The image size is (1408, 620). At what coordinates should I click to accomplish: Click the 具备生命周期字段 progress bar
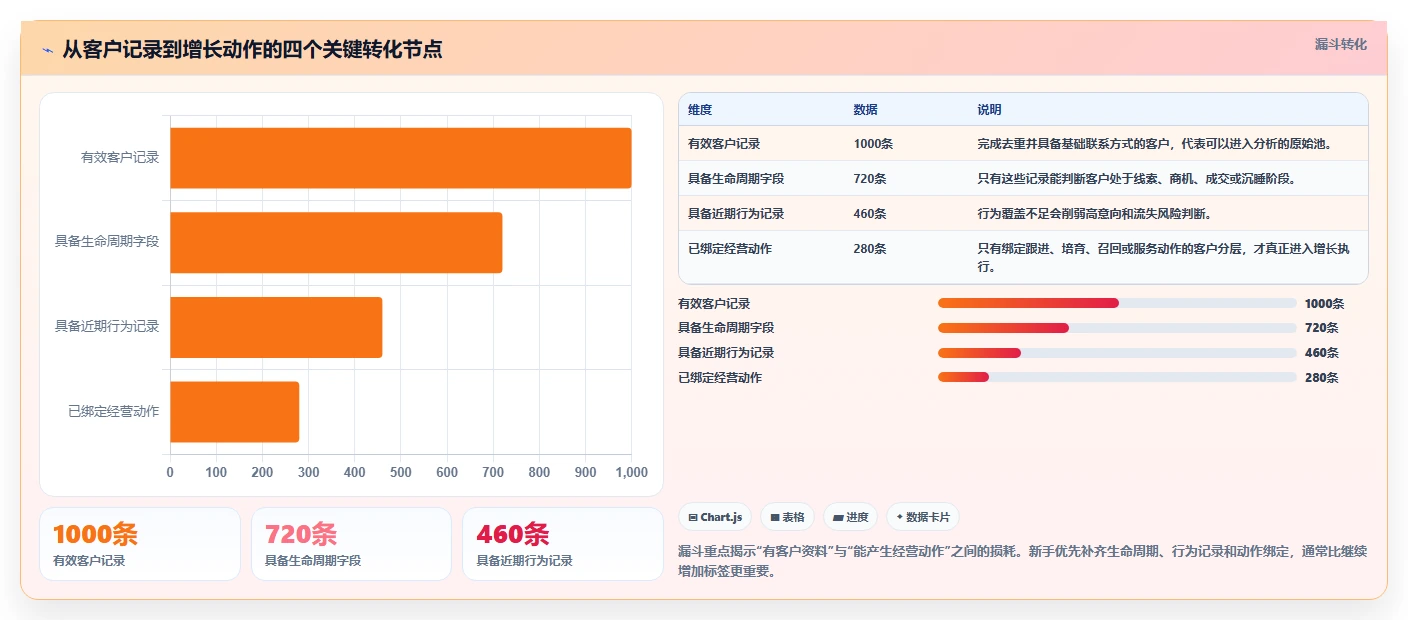1117,328
